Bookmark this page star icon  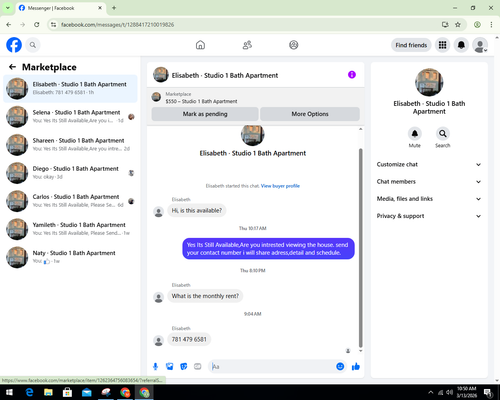[458, 25]
